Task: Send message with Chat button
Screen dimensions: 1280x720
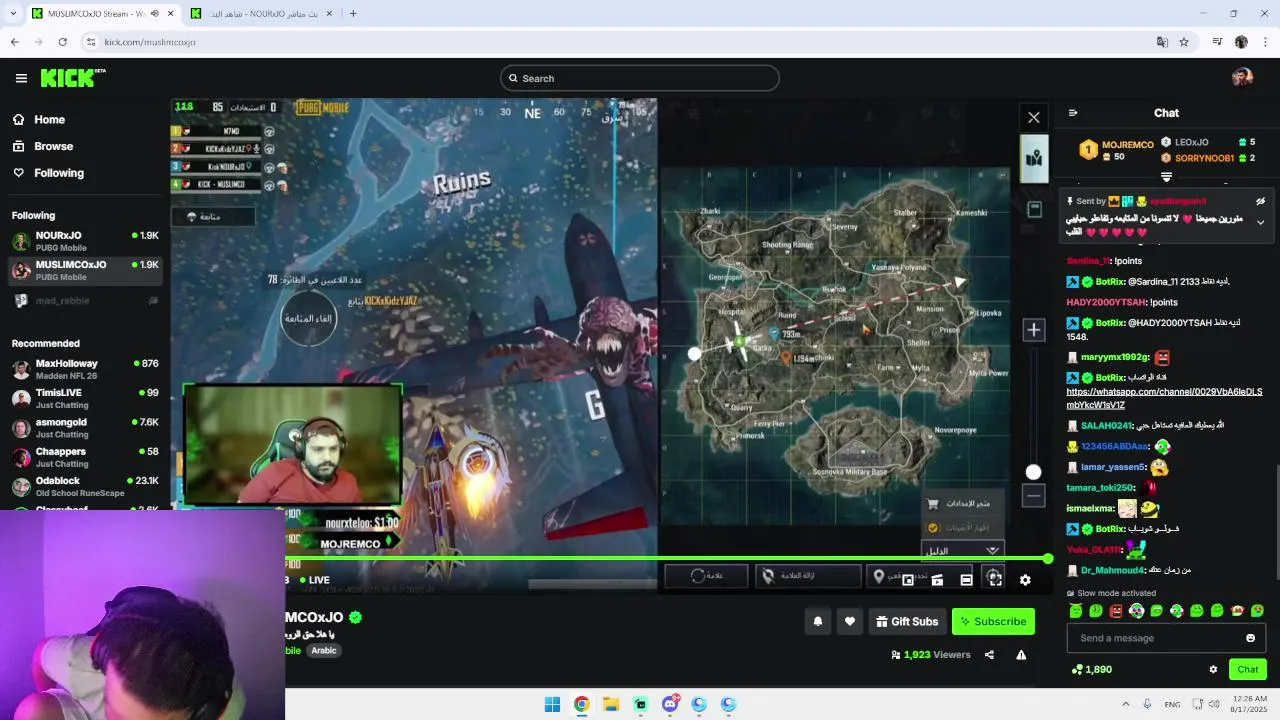Action: [x=1248, y=670]
